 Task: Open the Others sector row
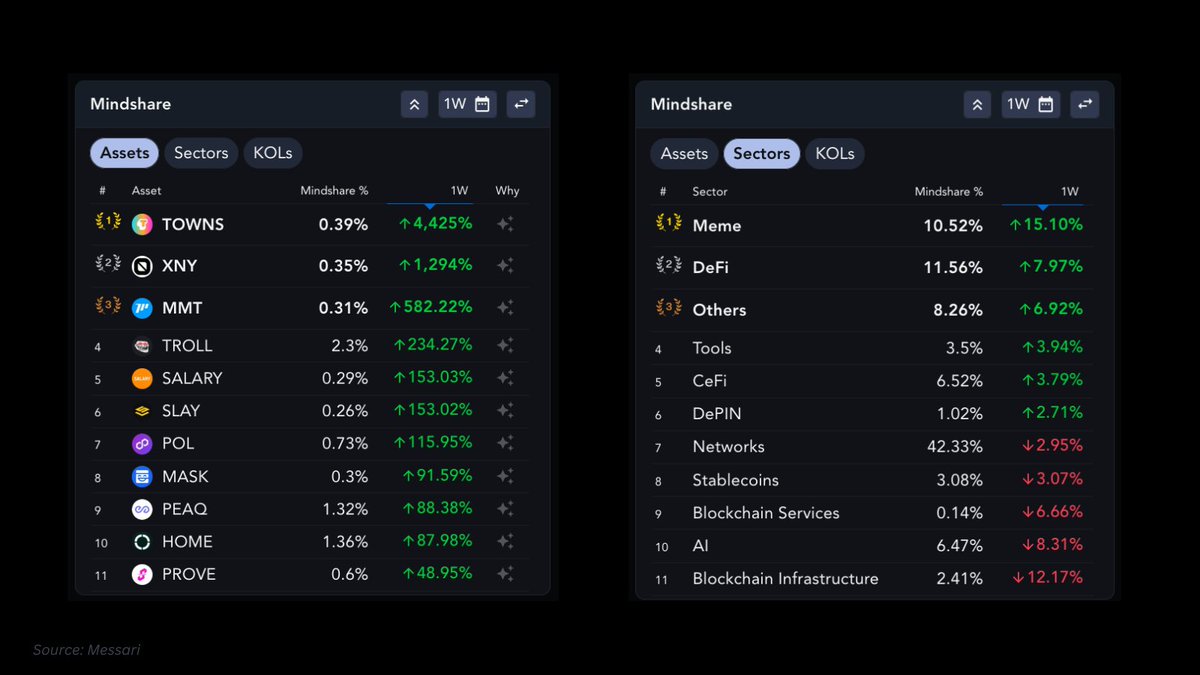(872, 309)
